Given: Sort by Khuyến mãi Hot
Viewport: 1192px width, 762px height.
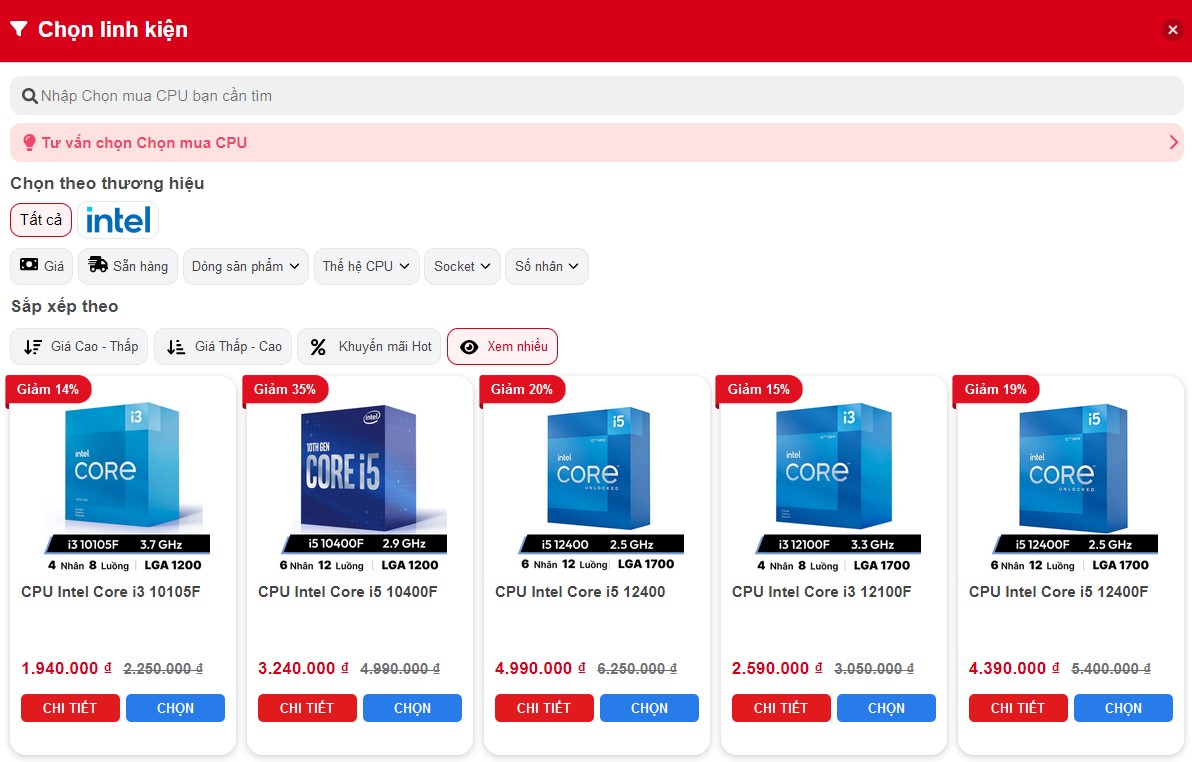Looking at the screenshot, I should (x=370, y=347).
